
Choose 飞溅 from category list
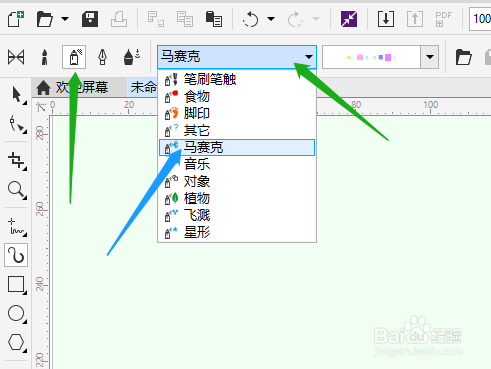(x=237, y=215)
